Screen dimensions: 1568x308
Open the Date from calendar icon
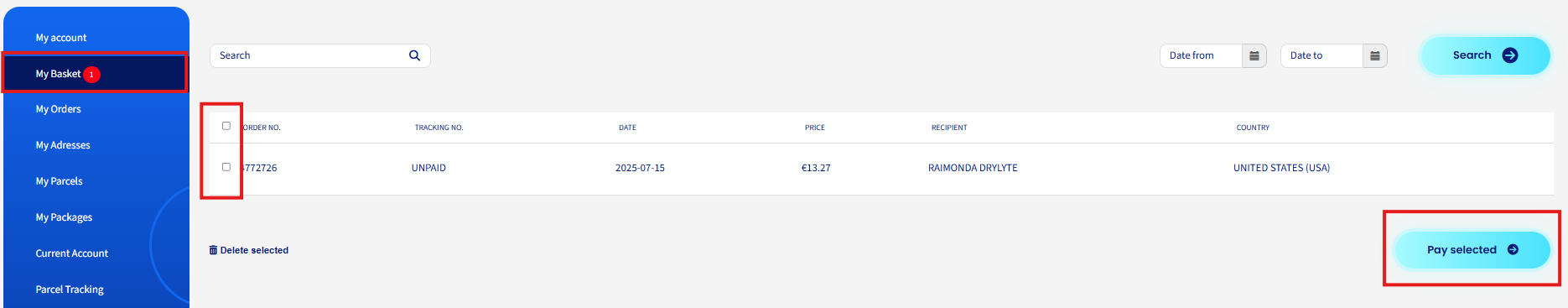pos(1254,55)
